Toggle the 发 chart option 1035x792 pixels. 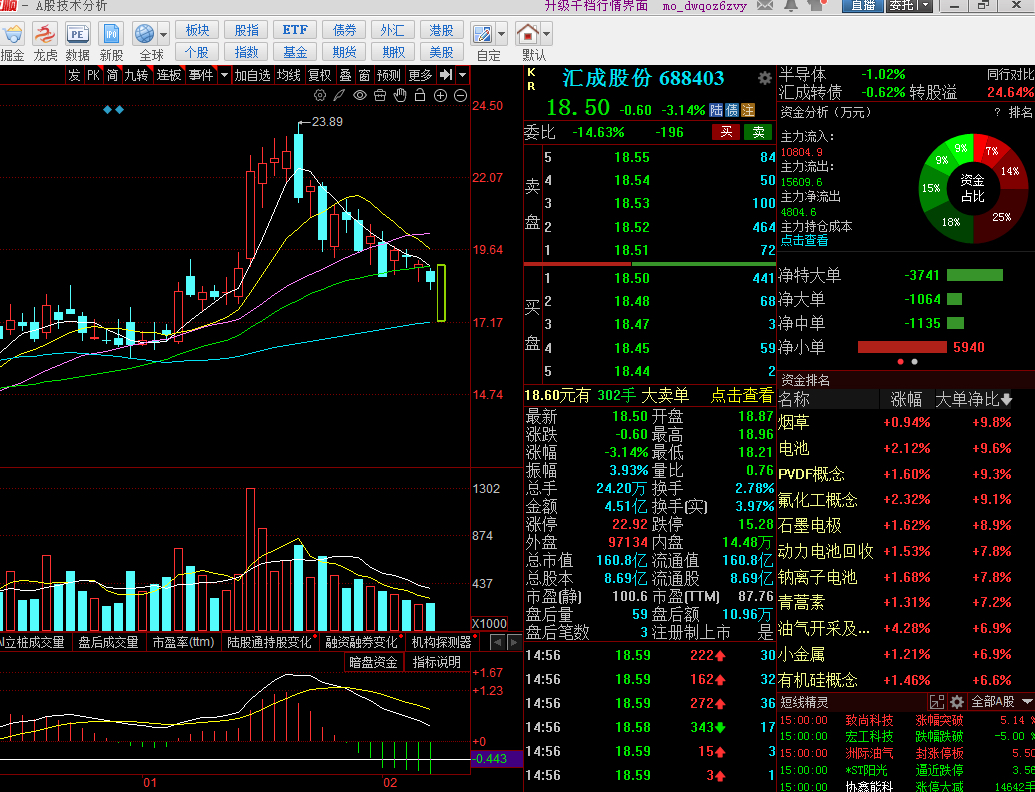(74, 75)
